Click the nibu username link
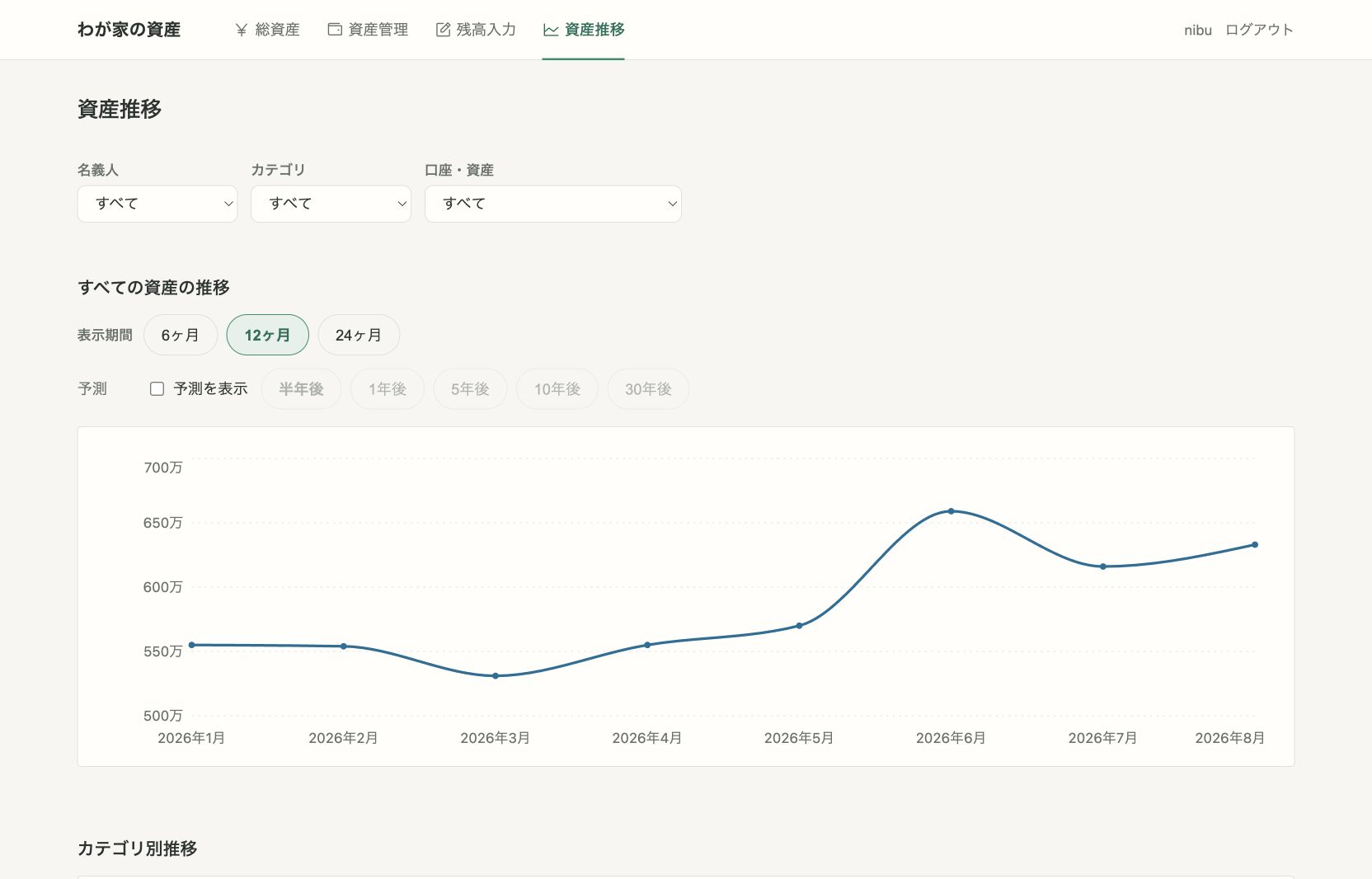Screen dimensions: 1372x879 coord(1198,30)
